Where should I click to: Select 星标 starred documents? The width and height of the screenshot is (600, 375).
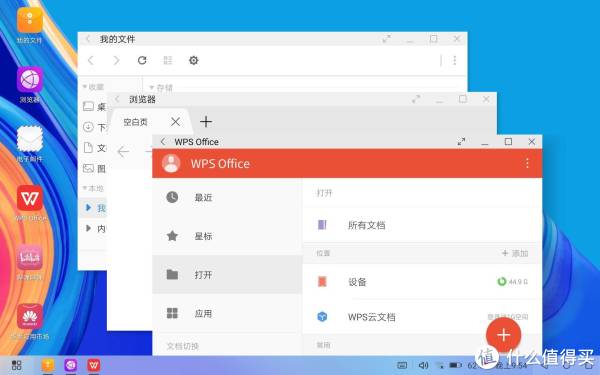(x=227, y=236)
